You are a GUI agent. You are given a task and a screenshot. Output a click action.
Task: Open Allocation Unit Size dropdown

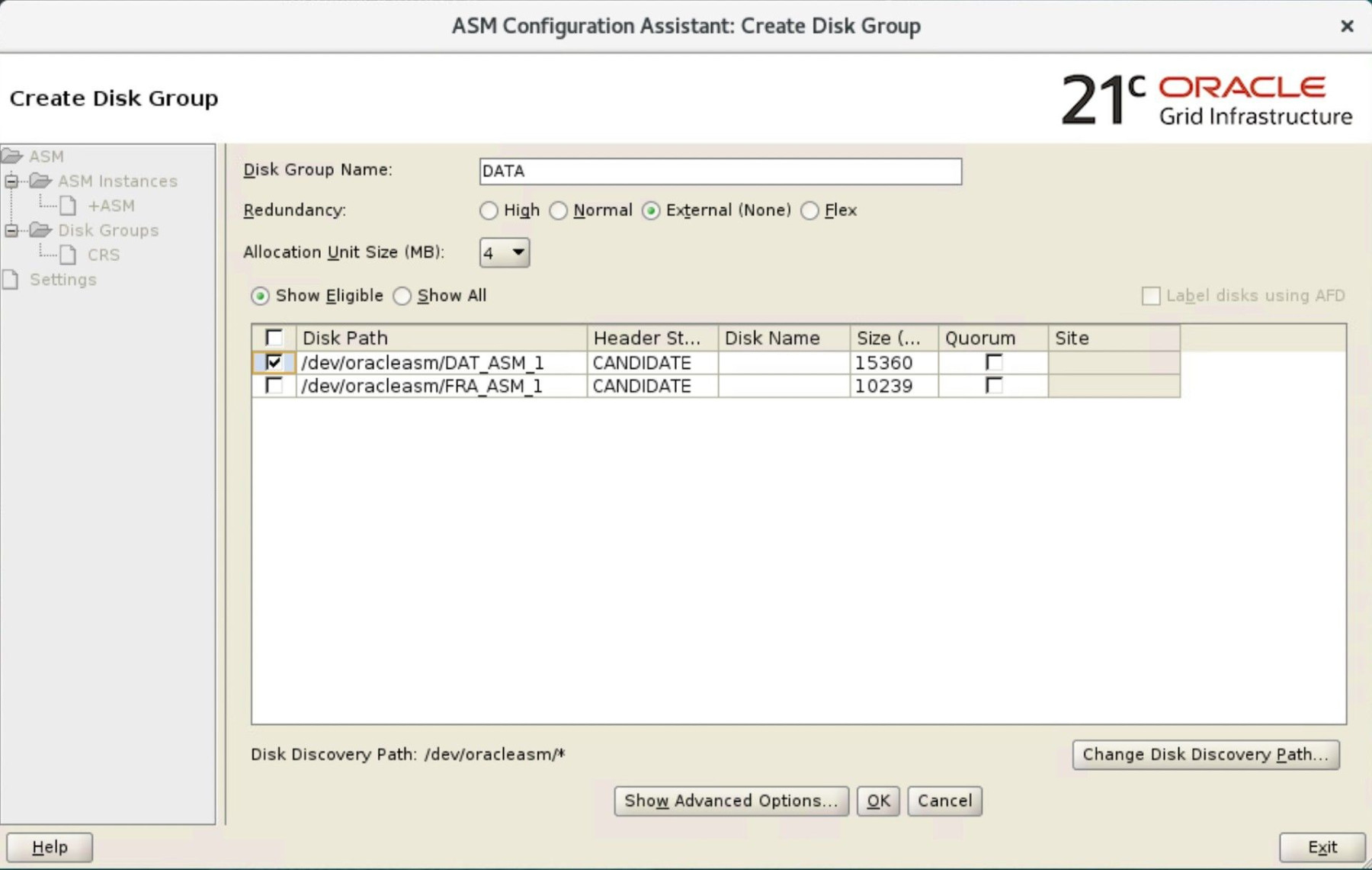point(505,252)
